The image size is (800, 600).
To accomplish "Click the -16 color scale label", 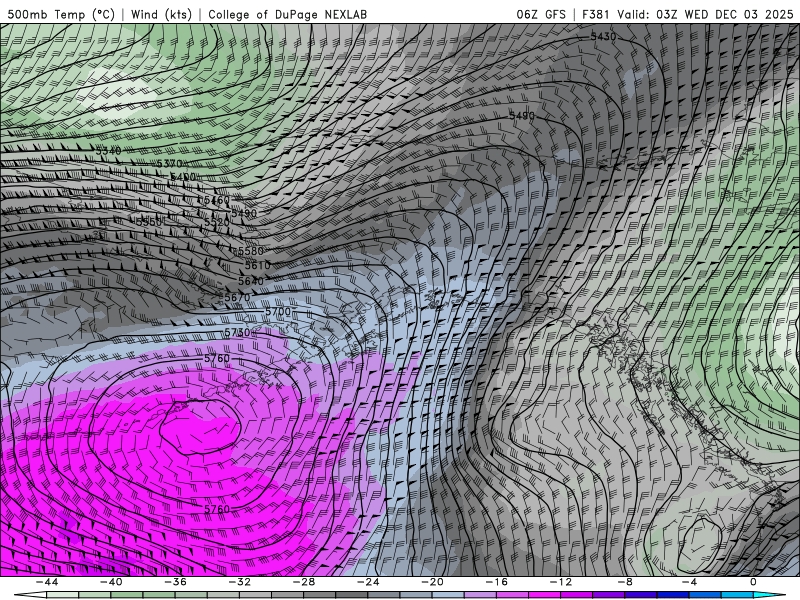I will click(x=496, y=582).
